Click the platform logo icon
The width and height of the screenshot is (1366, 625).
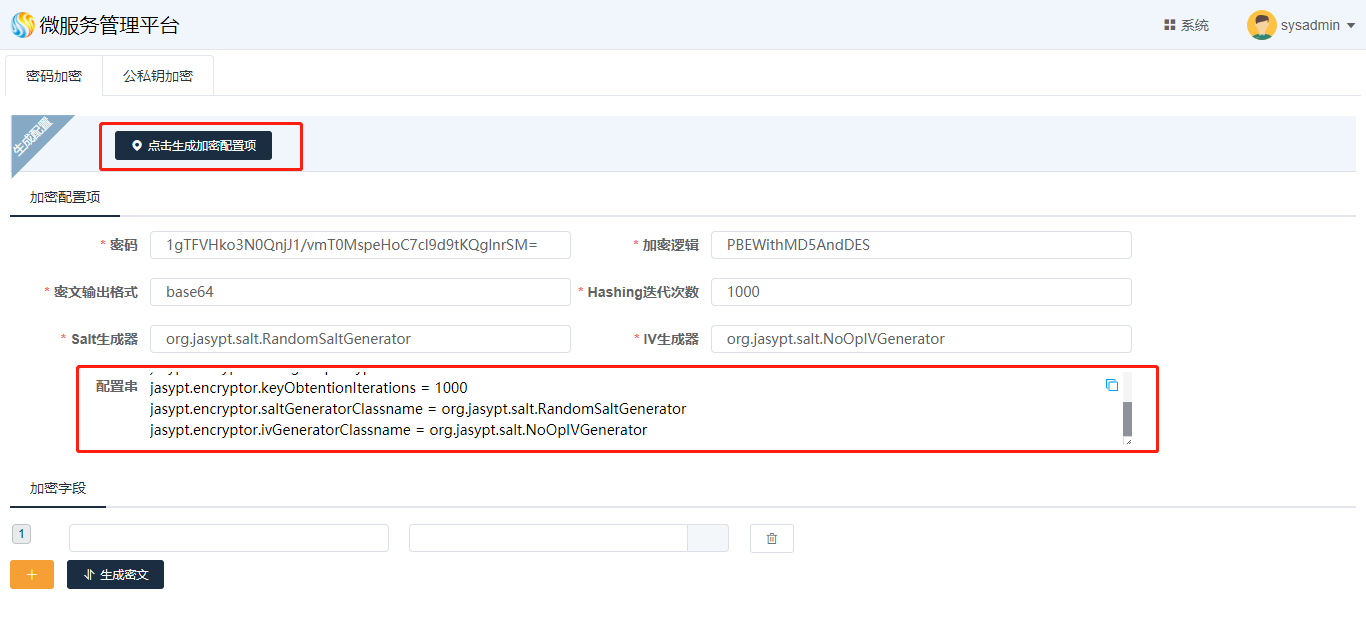[22, 25]
